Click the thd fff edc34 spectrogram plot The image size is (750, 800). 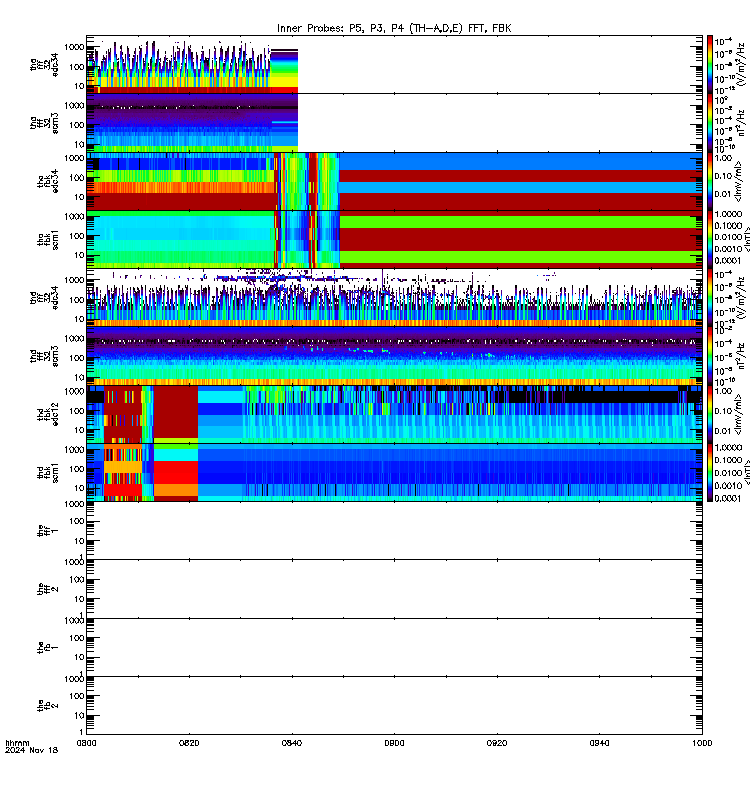pos(394,298)
